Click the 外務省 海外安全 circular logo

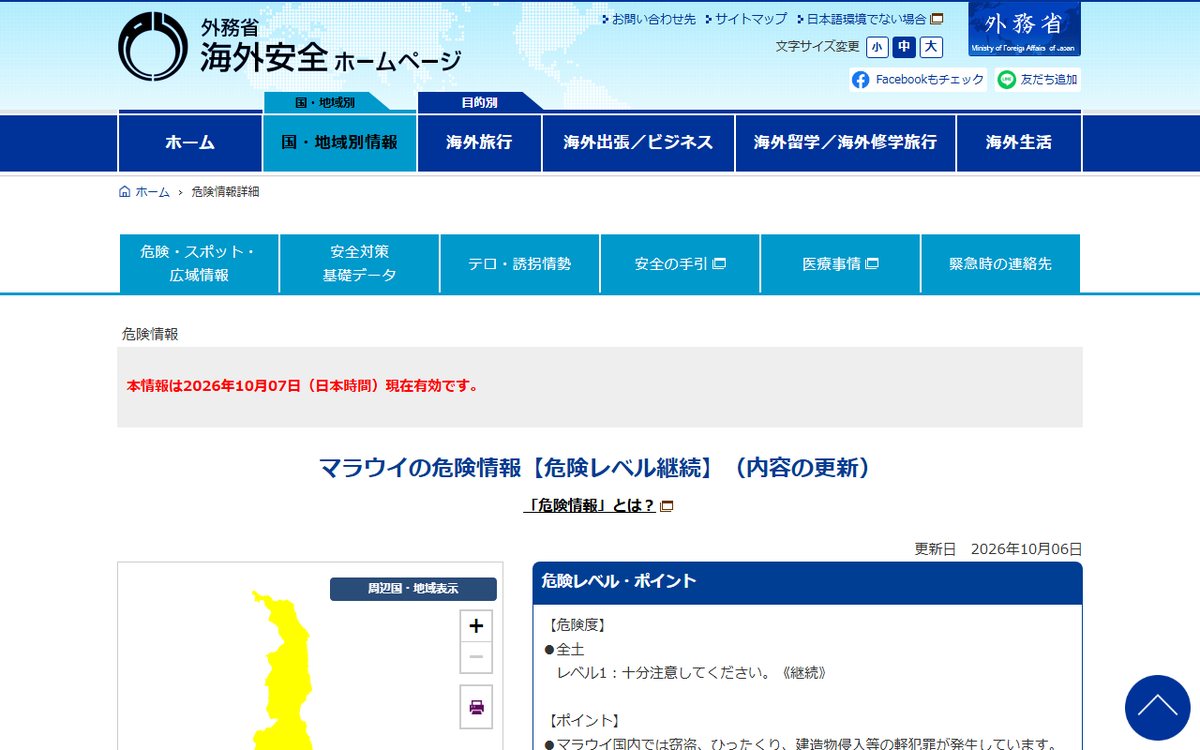point(153,46)
